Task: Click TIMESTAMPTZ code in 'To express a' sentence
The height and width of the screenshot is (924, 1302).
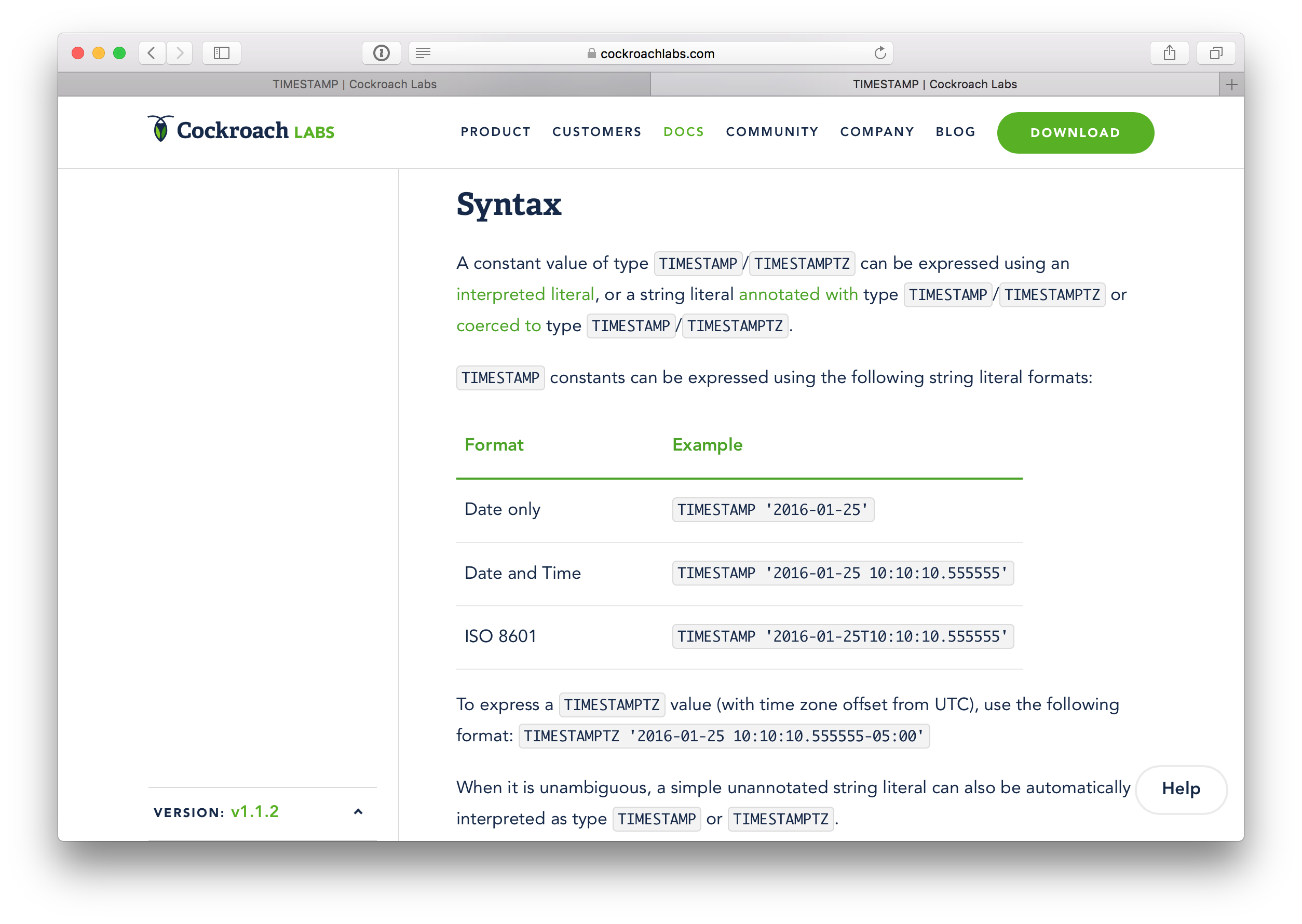Action: click(x=612, y=705)
